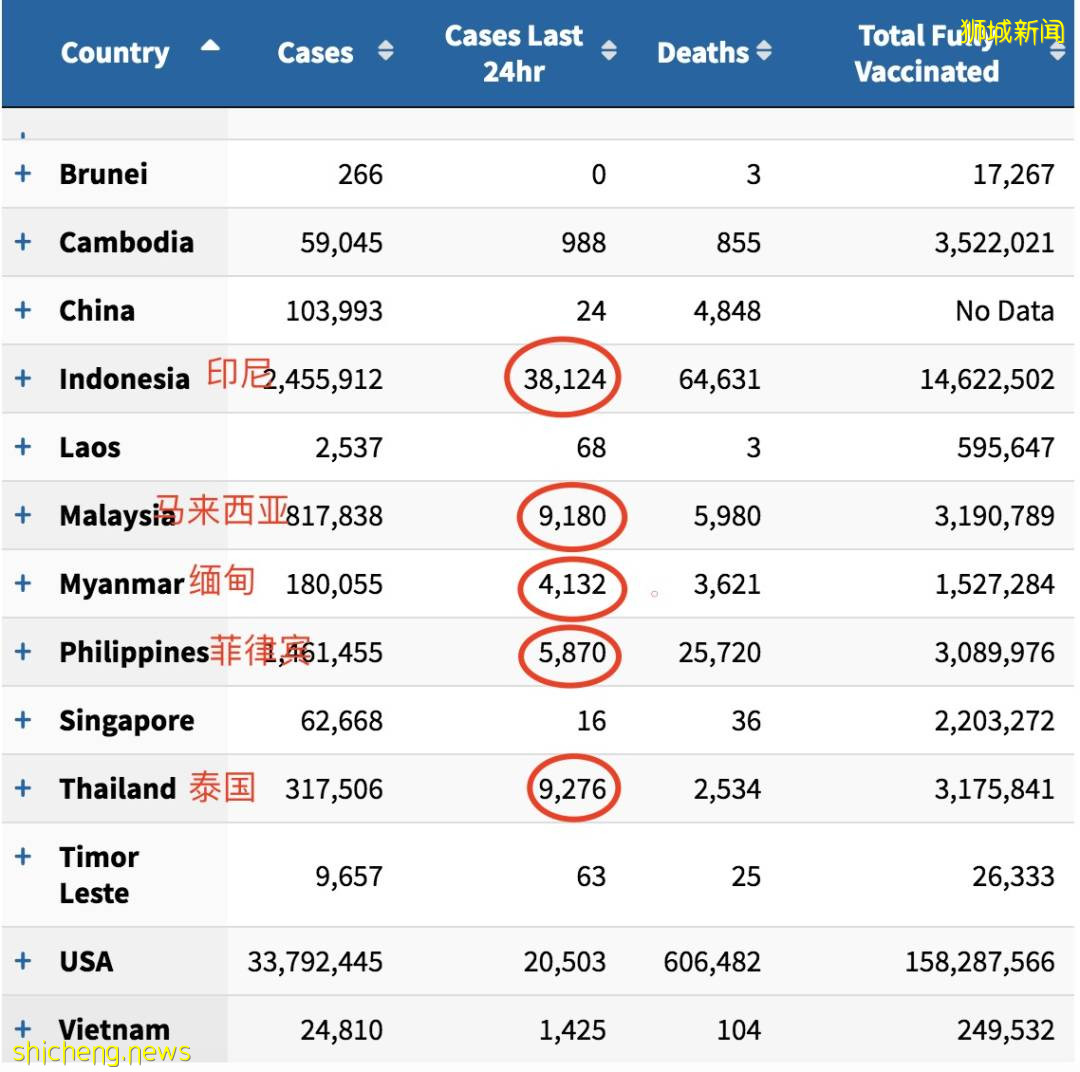Toggle sorting on the Country column
Screen dimensions: 1080x1072
click(115, 52)
